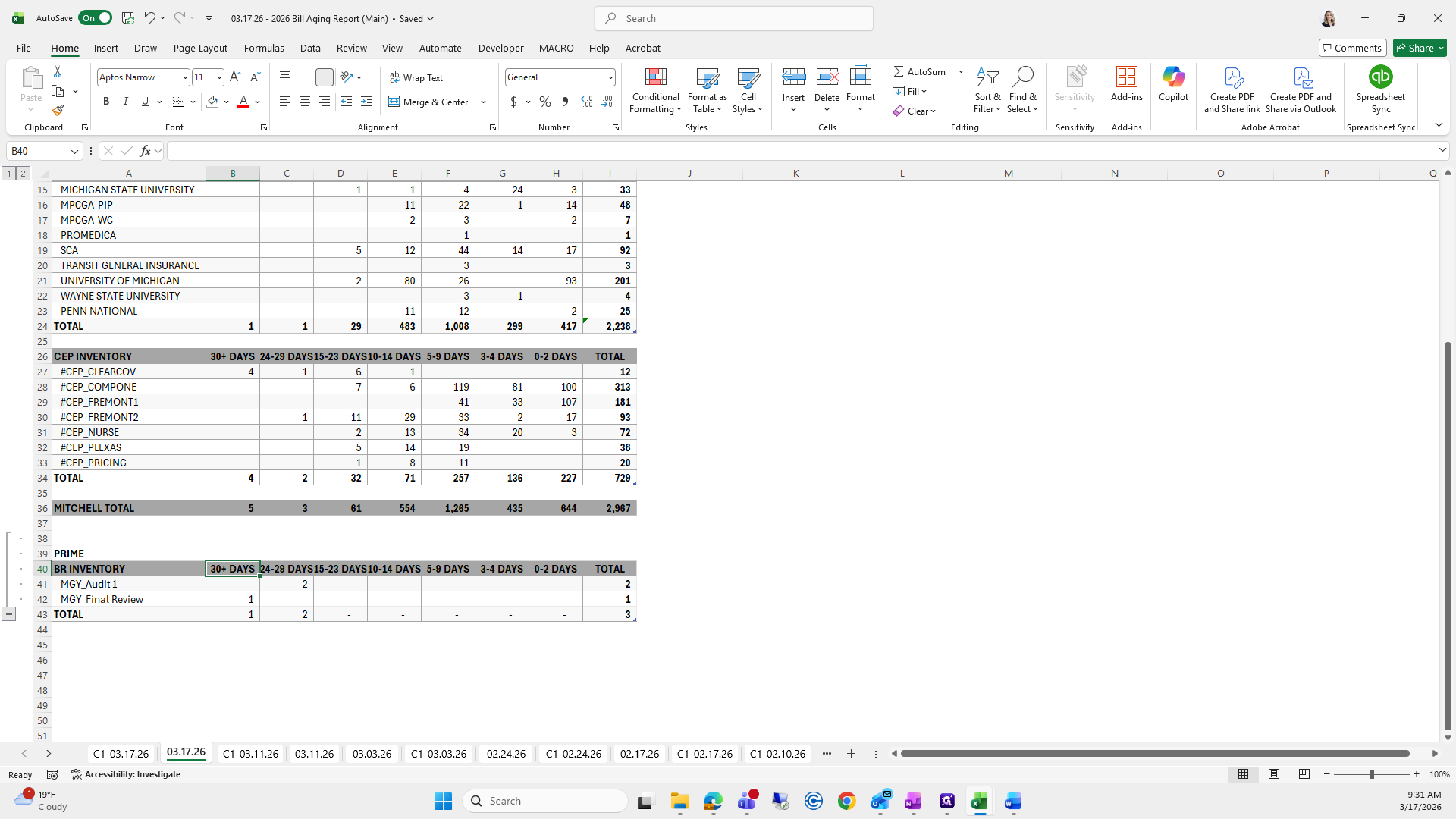Collapse the outline group minus button
The width and height of the screenshot is (1456, 819).
8,614
